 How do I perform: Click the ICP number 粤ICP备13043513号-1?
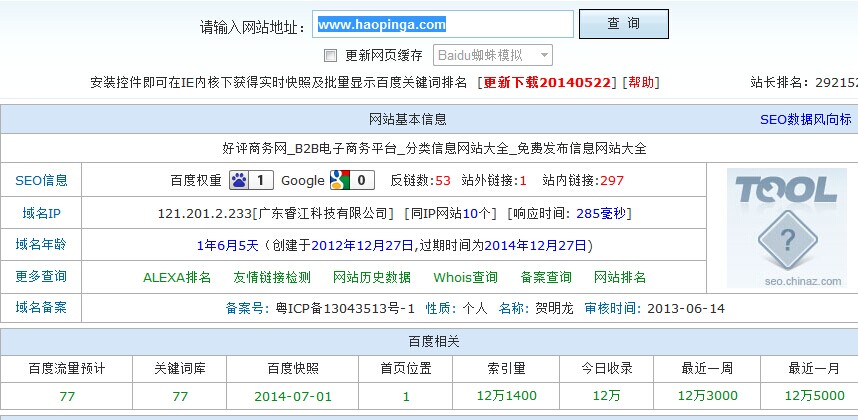[345, 308]
